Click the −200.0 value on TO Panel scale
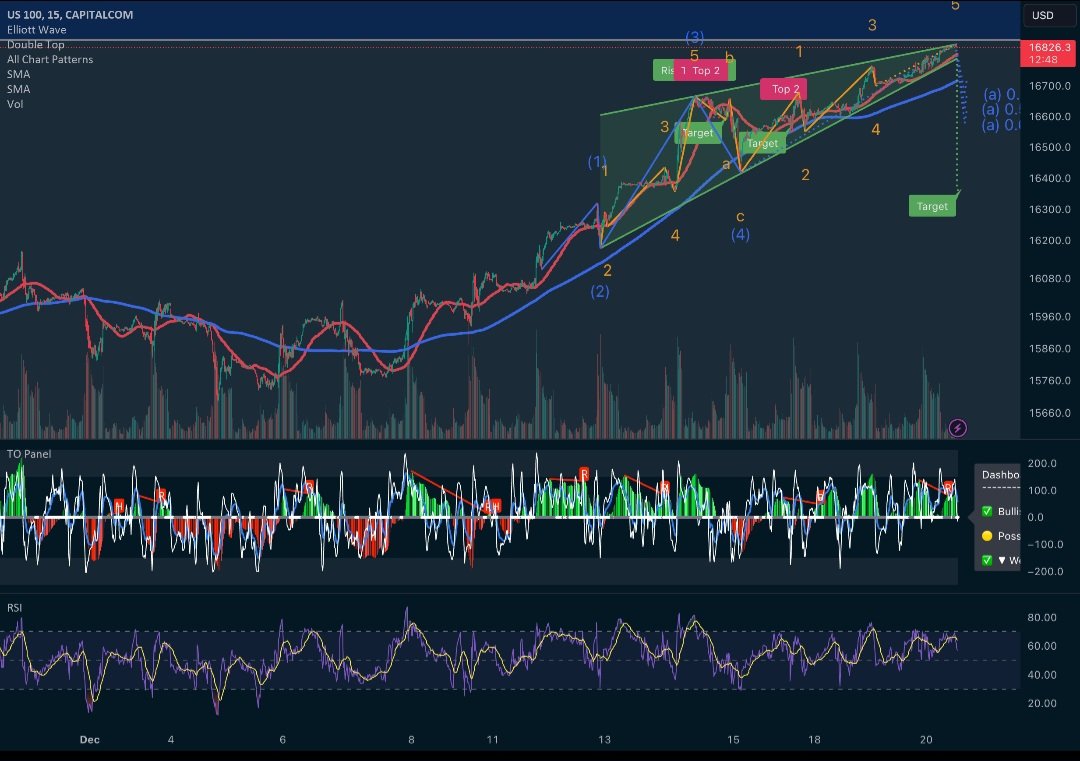The image size is (1080, 761). click(x=1045, y=571)
